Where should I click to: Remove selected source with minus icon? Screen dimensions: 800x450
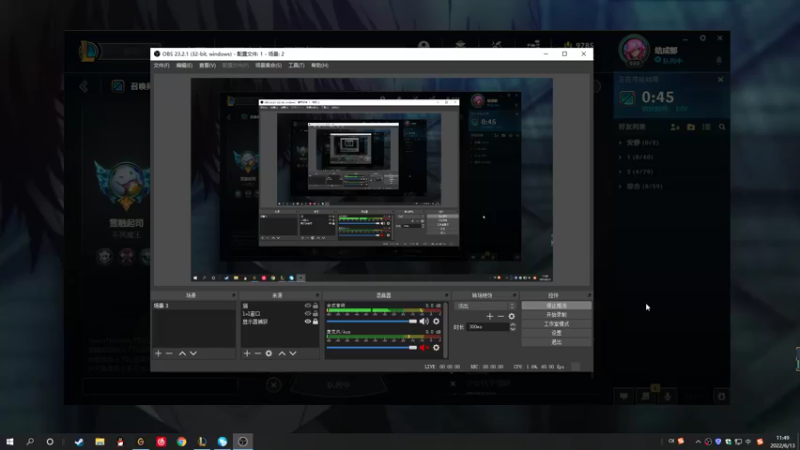[257, 353]
